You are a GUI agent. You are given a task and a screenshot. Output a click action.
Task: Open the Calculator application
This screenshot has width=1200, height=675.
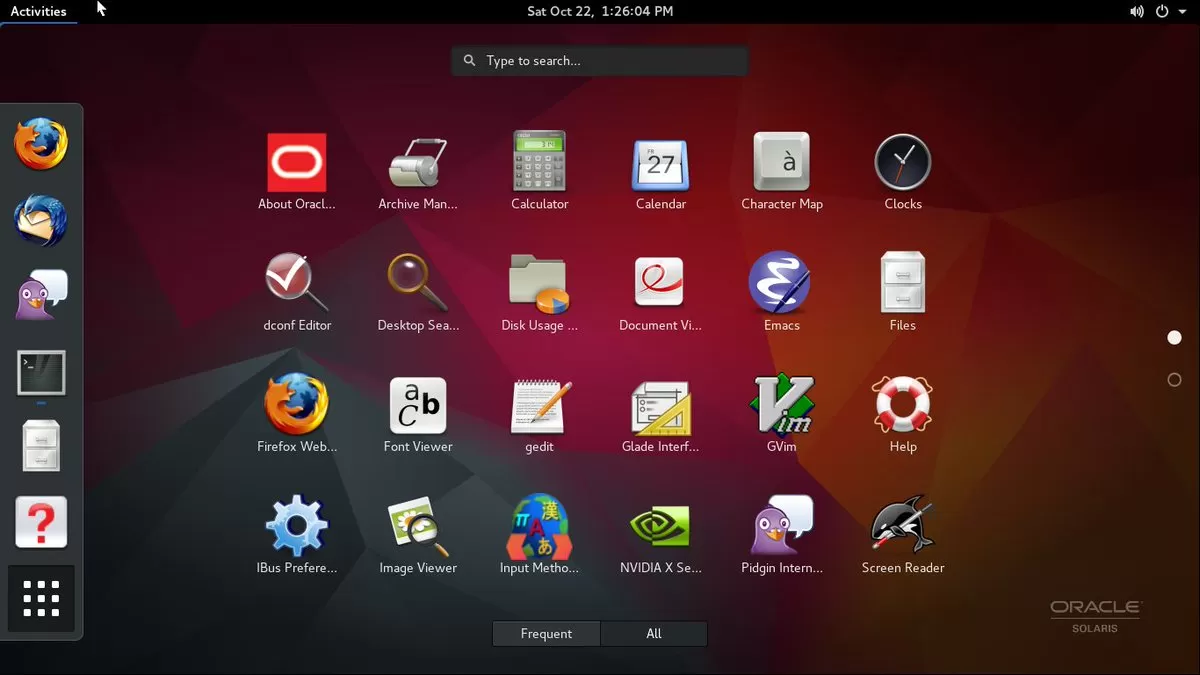pyautogui.click(x=539, y=163)
